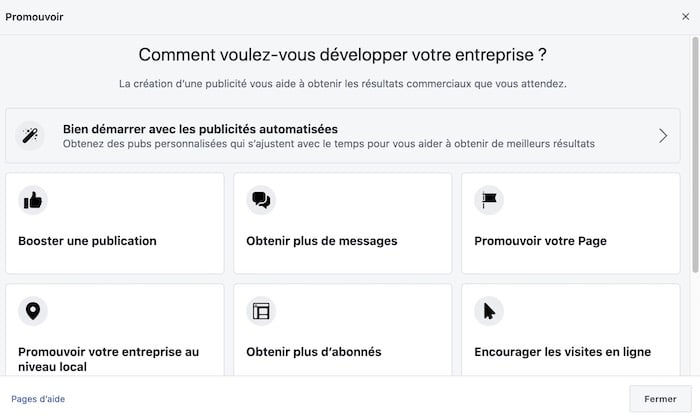The image size is (700, 419).
Task: Open the 'Pages d'aide' link
Action: coord(38,399)
